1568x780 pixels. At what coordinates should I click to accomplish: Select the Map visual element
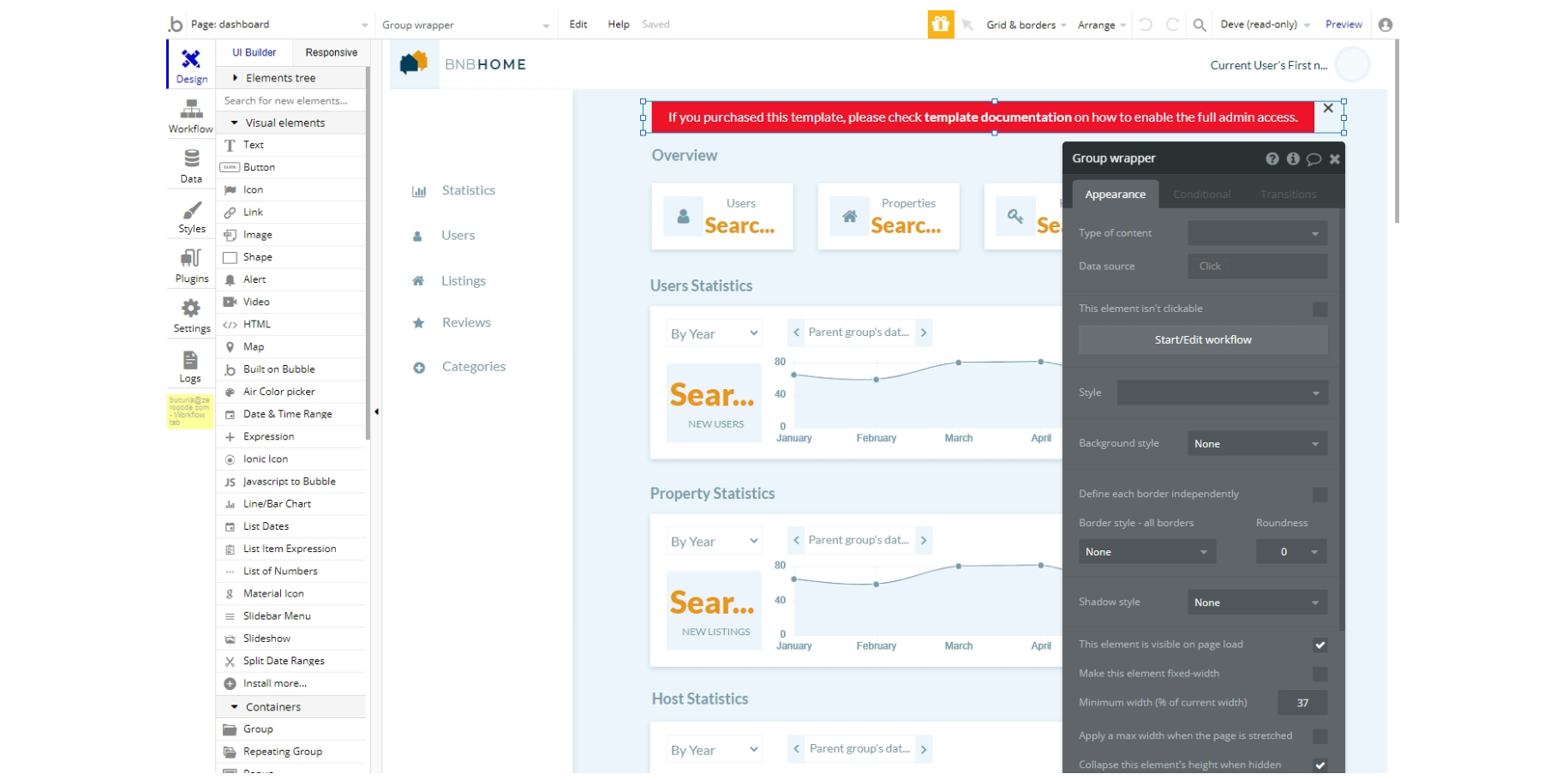pyautogui.click(x=291, y=347)
